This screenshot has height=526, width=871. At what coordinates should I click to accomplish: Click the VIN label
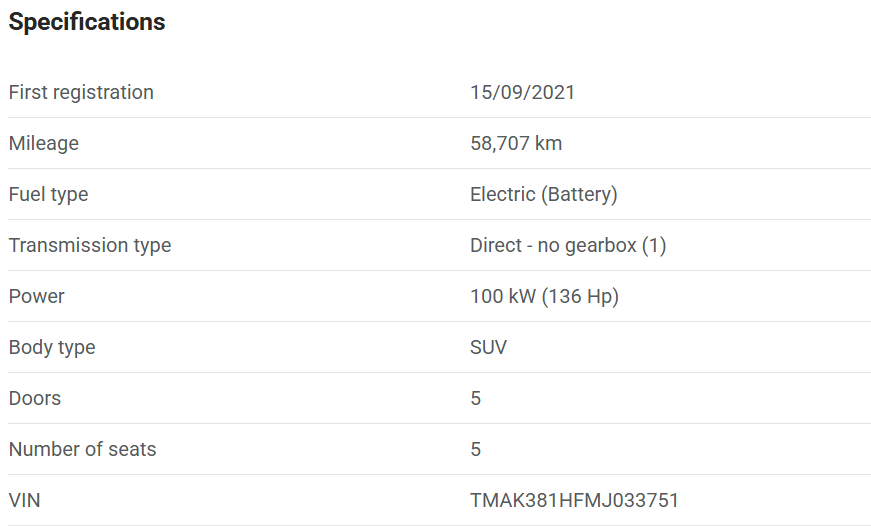click(x=24, y=500)
